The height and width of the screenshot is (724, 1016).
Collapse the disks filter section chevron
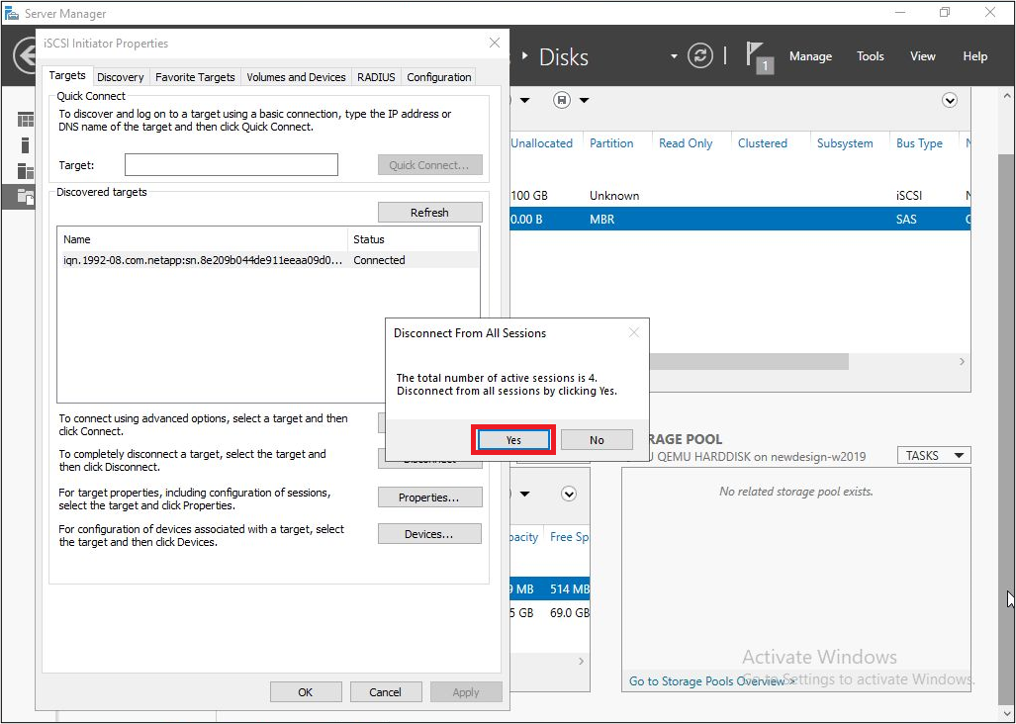(950, 100)
